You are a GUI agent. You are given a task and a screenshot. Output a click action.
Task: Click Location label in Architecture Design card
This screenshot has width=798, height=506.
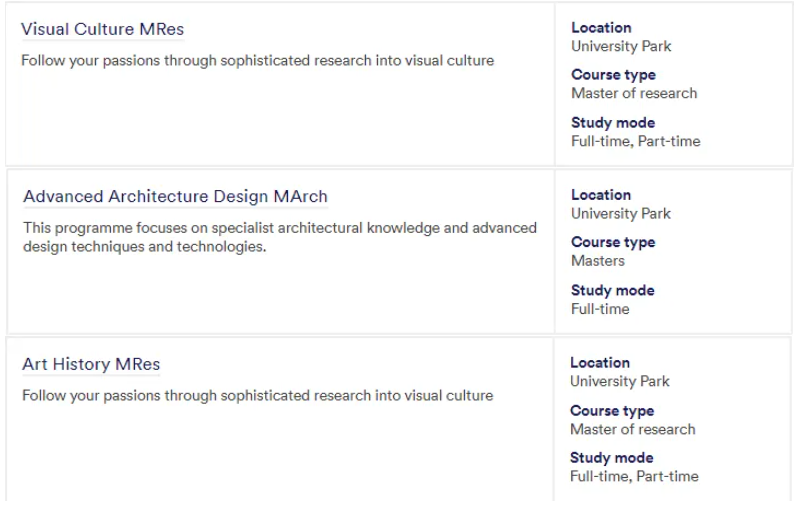(x=601, y=195)
